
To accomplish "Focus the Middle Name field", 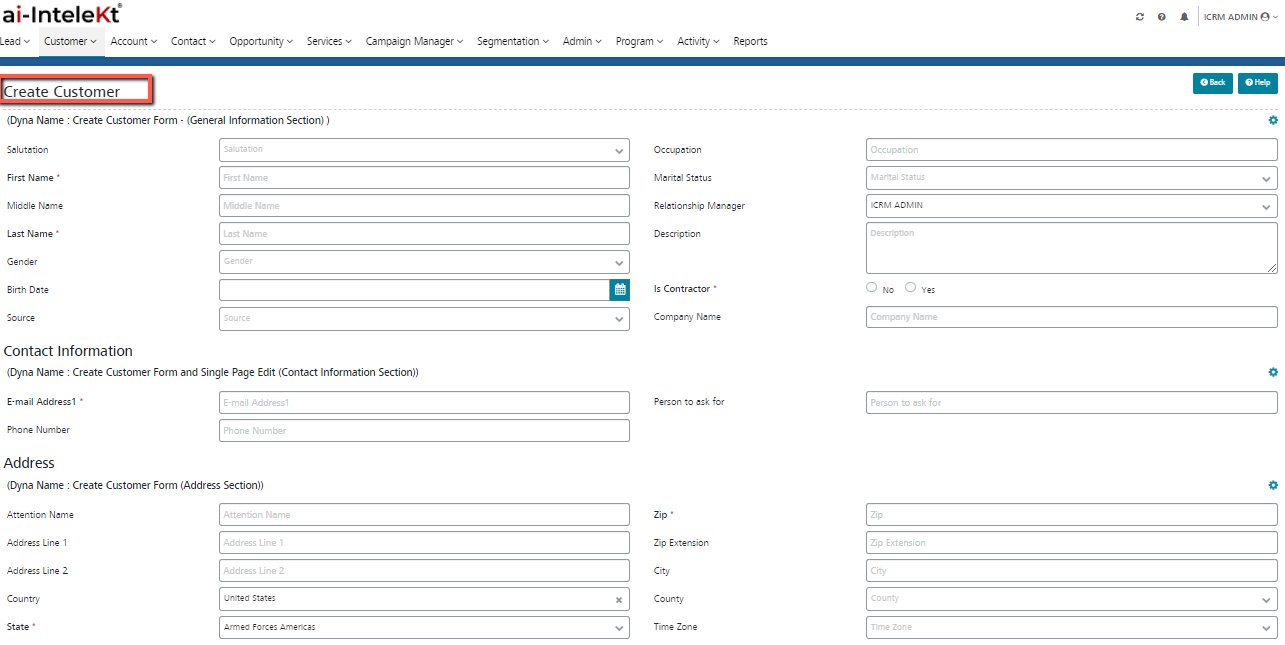I will [x=424, y=206].
